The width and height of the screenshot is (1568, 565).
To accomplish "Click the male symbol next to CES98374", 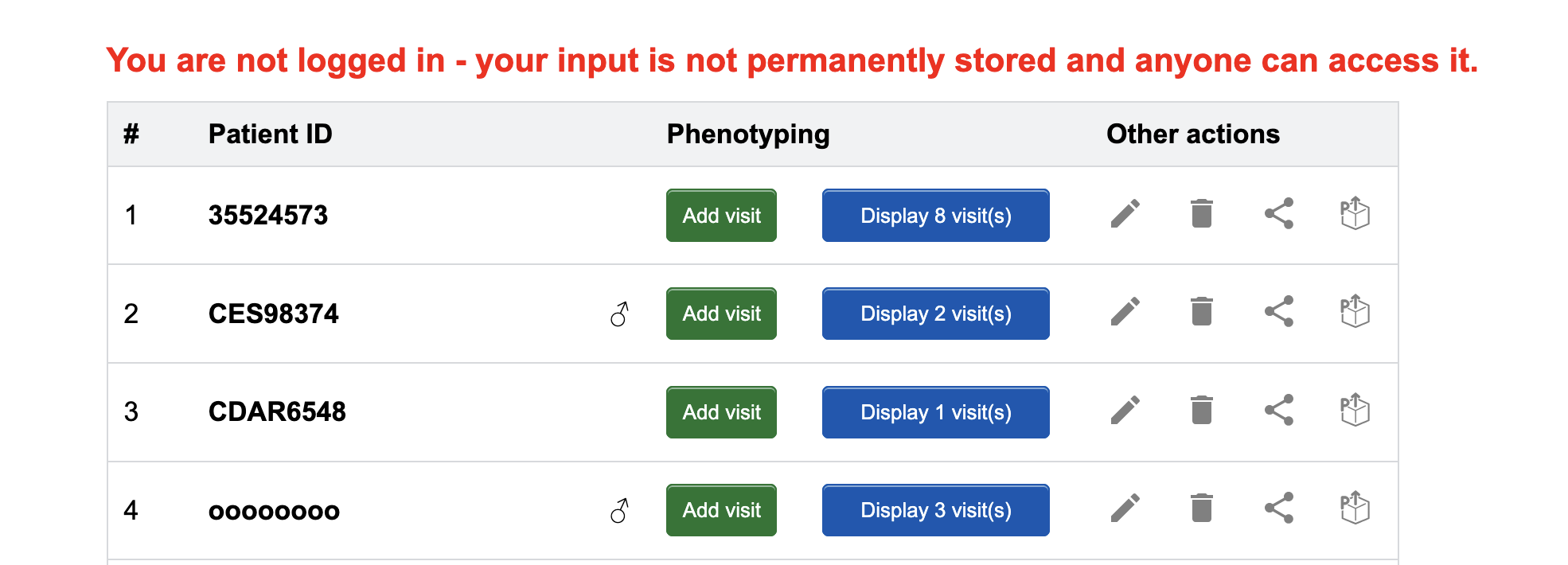I will (x=620, y=314).
